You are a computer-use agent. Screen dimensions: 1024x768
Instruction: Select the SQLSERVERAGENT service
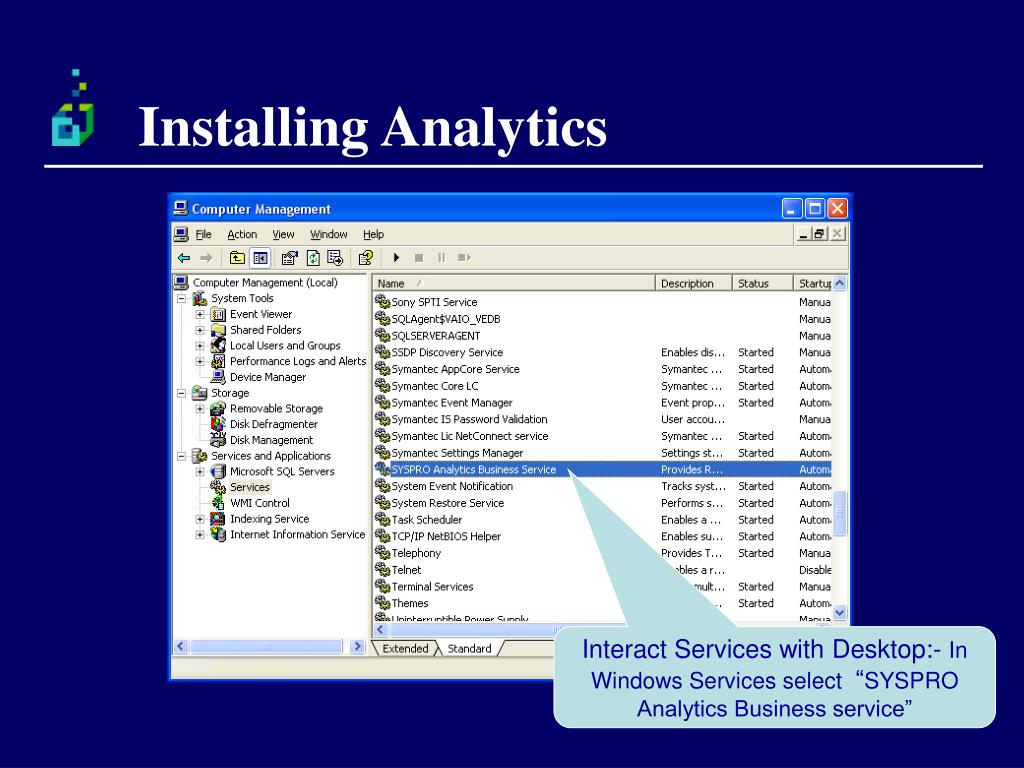pyautogui.click(x=436, y=336)
